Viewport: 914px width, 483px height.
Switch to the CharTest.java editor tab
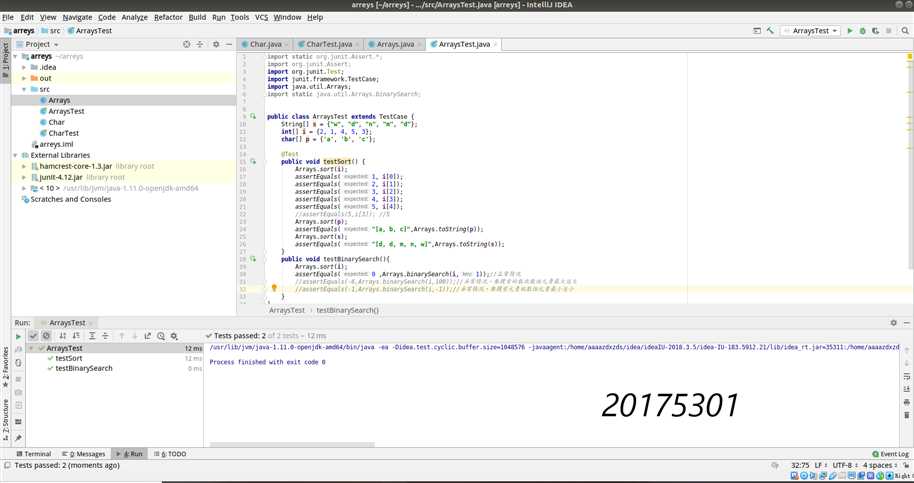(329, 44)
